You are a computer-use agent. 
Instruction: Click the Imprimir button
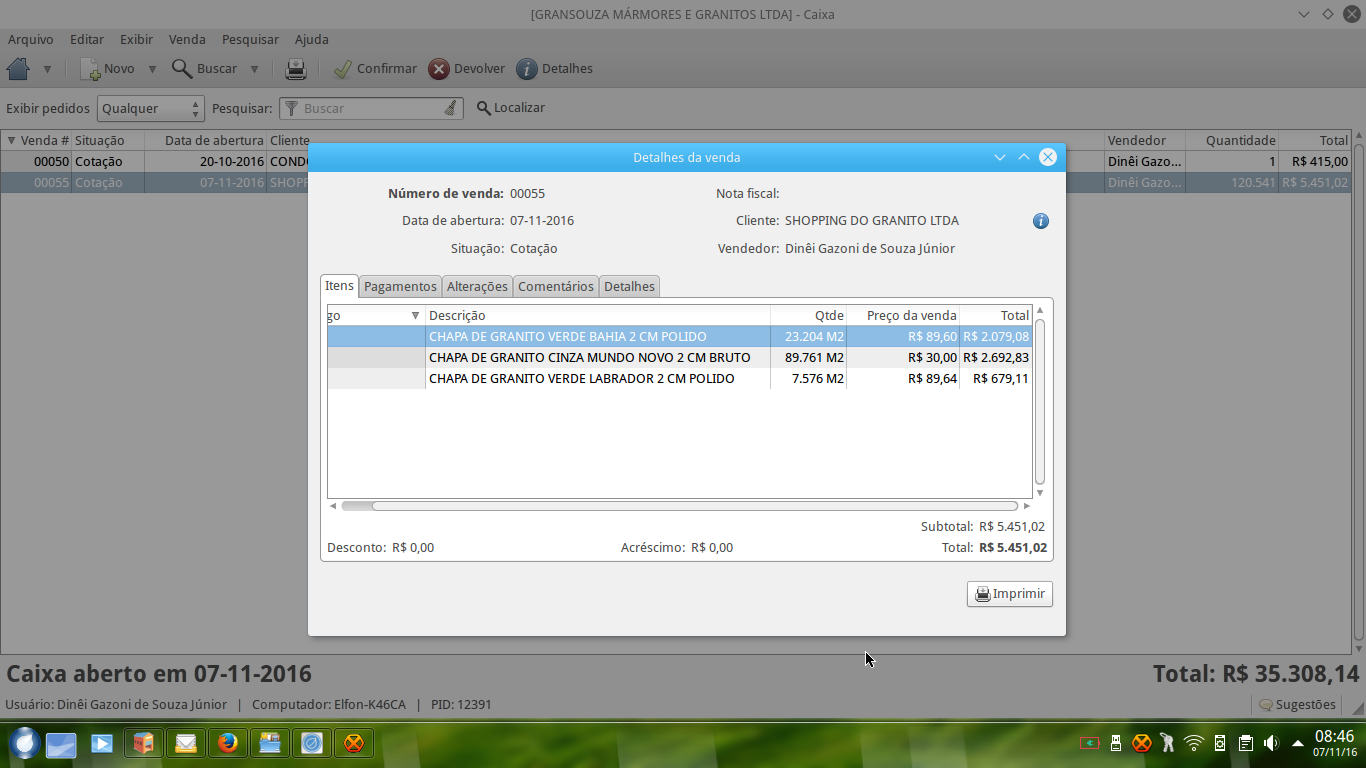pos(1010,594)
